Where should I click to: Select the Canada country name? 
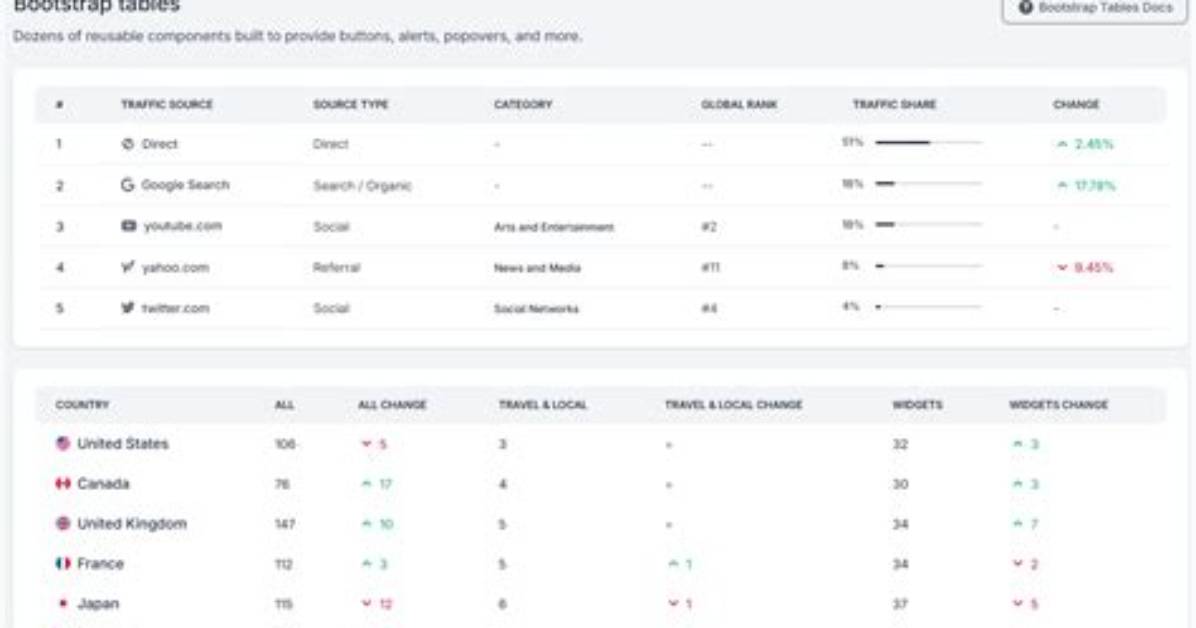click(103, 484)
